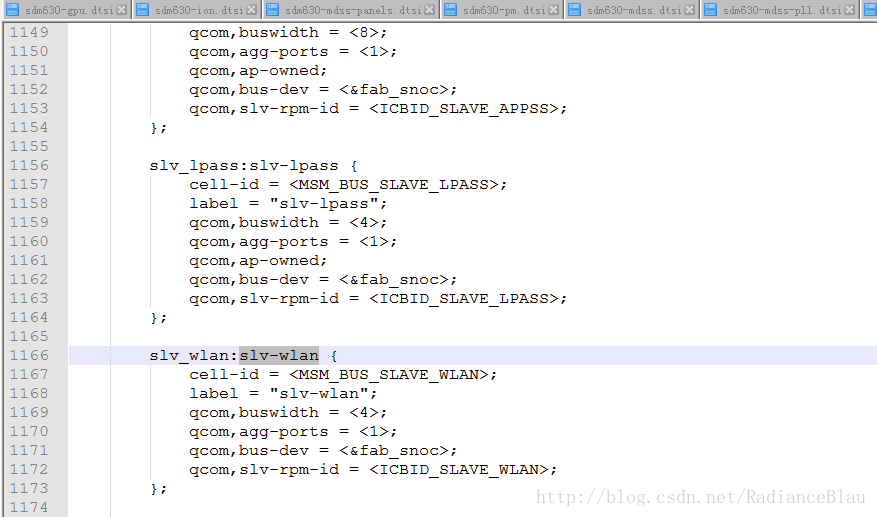Click "slv_wlan:" label on line 1166
Image resolution: width=877 pixels, height=517 pixels.
[194, 356]
